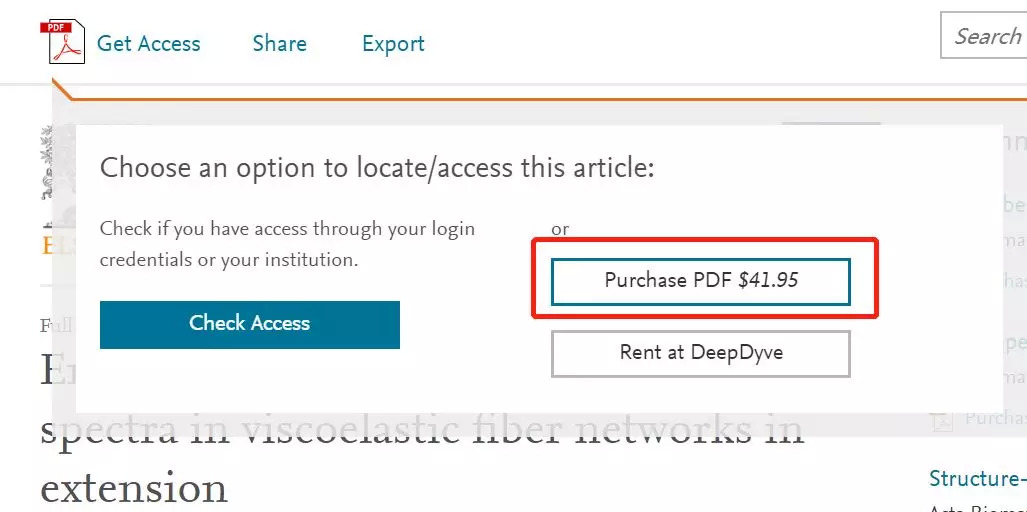Click into the Search field
The width and height of the screenshot is (1027, 512).
click(x=986, y=37)
